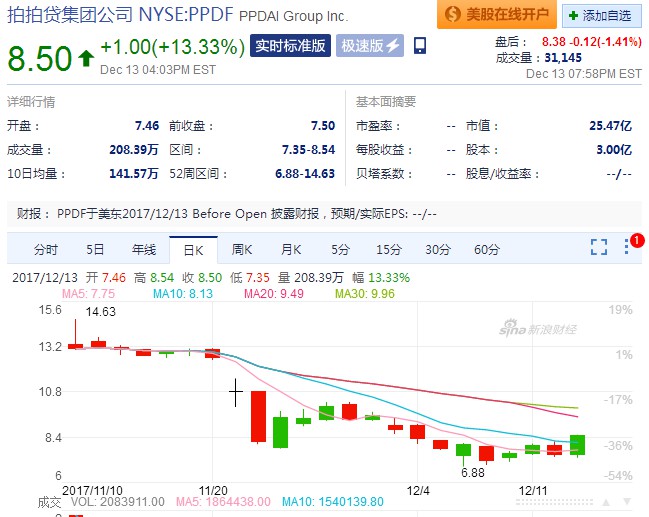This screenshot has height=517, width=649.
Task: Click the green price up arrow
Action: click(x=86, y=58)
